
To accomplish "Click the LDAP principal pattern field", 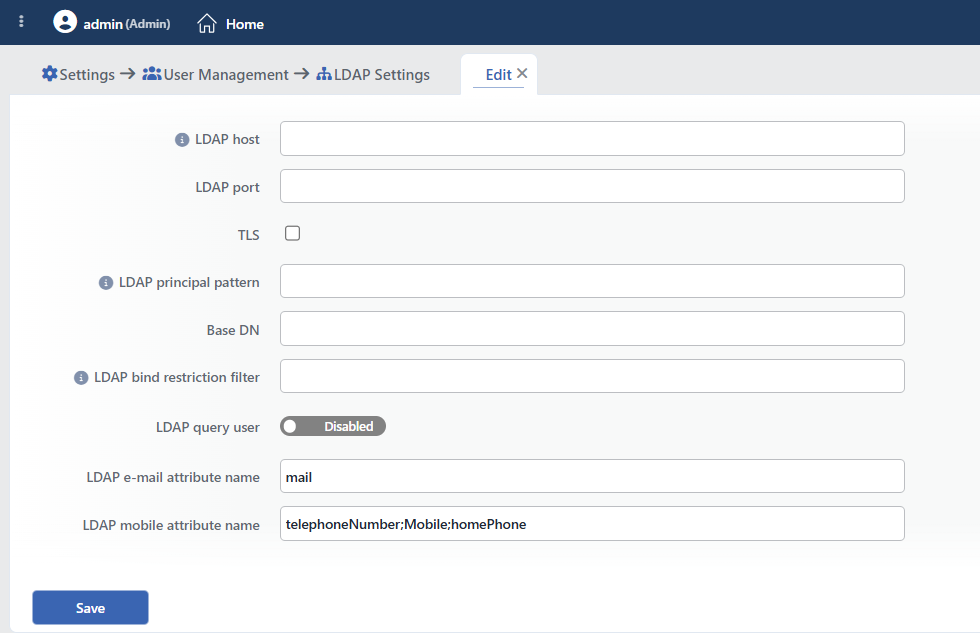I will coord(592,281).
